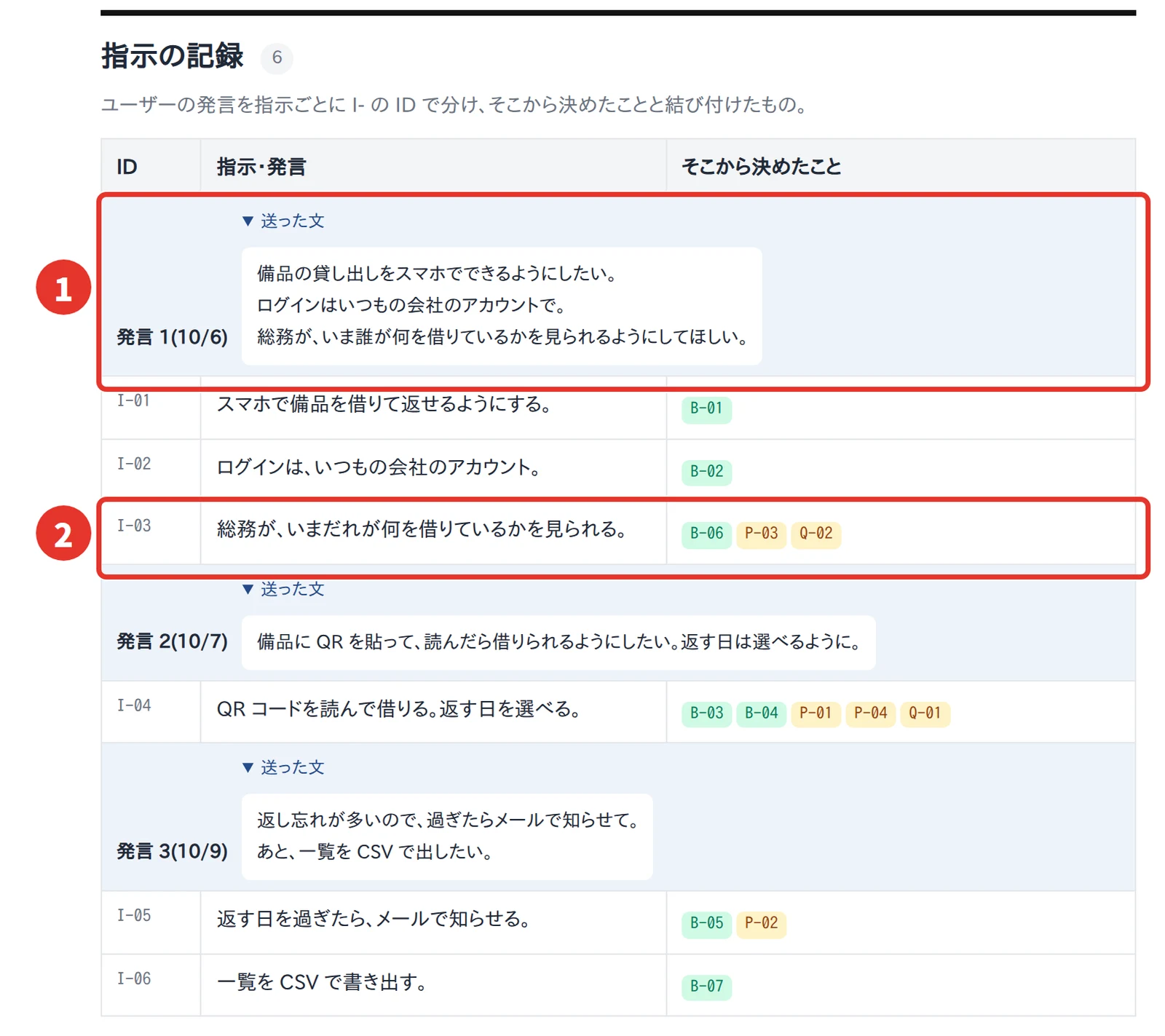
Task: Open the Q-02 tag in row I-03
Action: tap(815, 534)
